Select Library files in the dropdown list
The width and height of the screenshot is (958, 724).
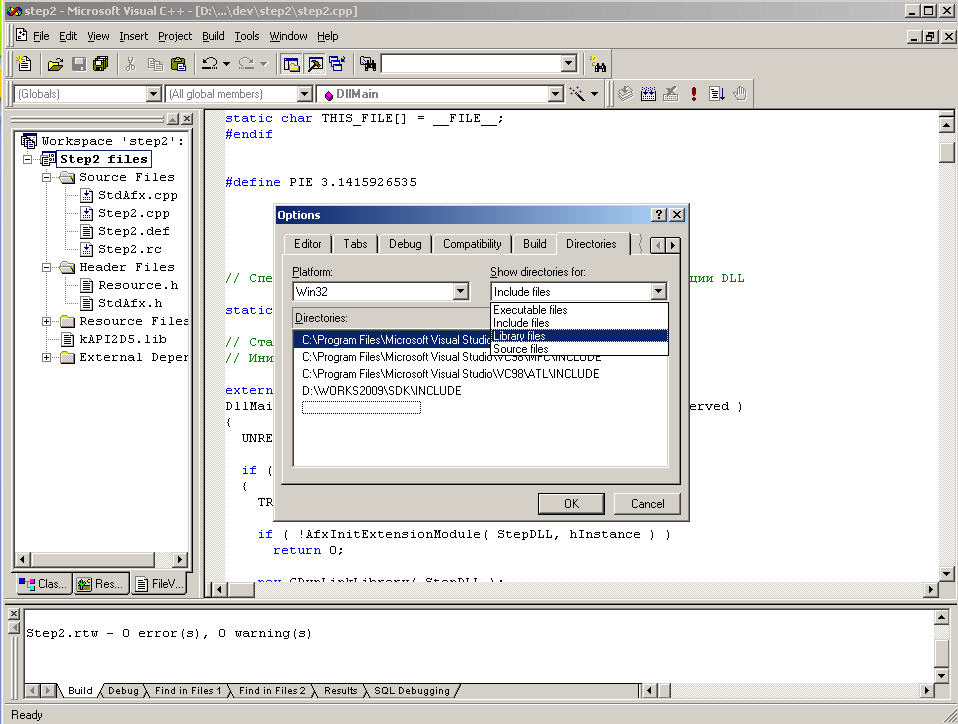coord(520,336)
